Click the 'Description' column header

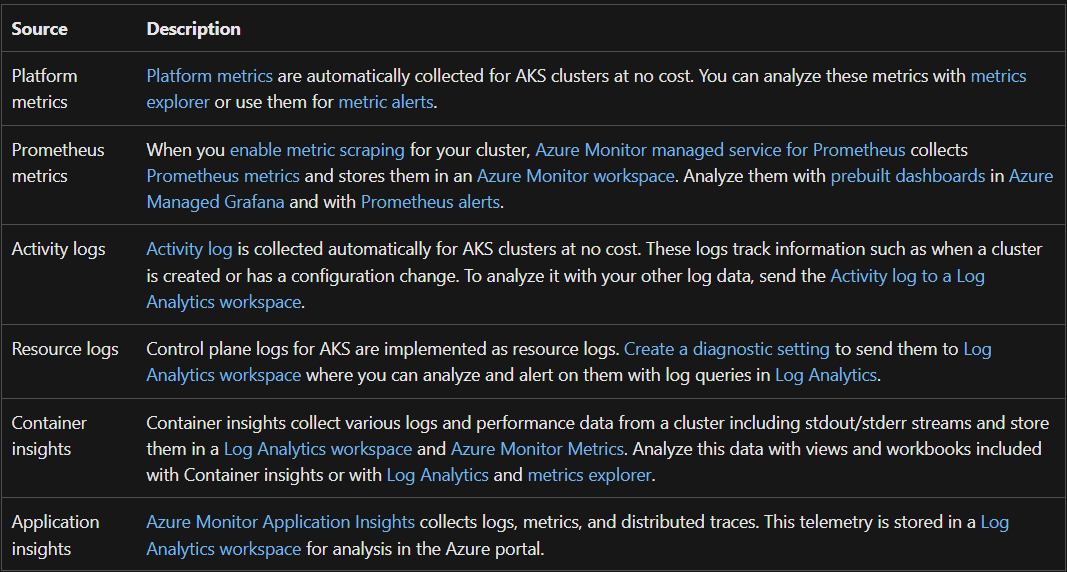[193, 29]
